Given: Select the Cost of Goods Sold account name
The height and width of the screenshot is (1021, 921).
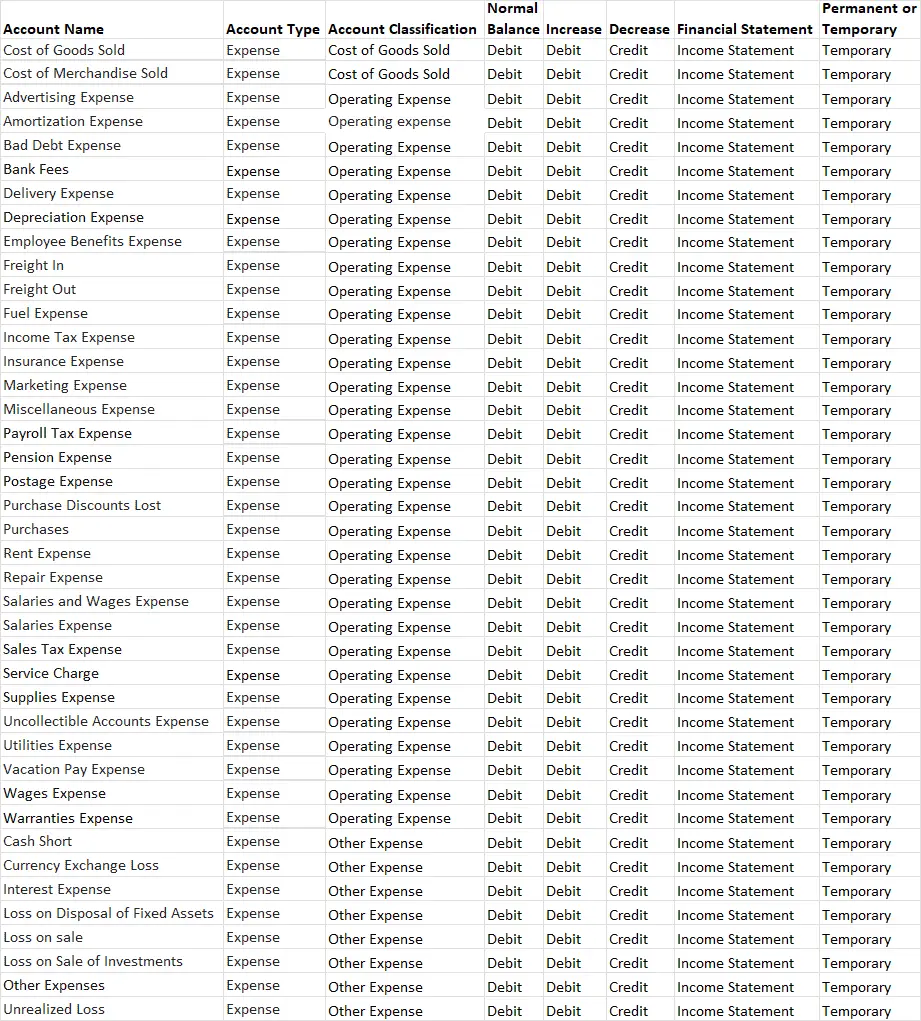Looking at the screenshot, I should 62,49.
